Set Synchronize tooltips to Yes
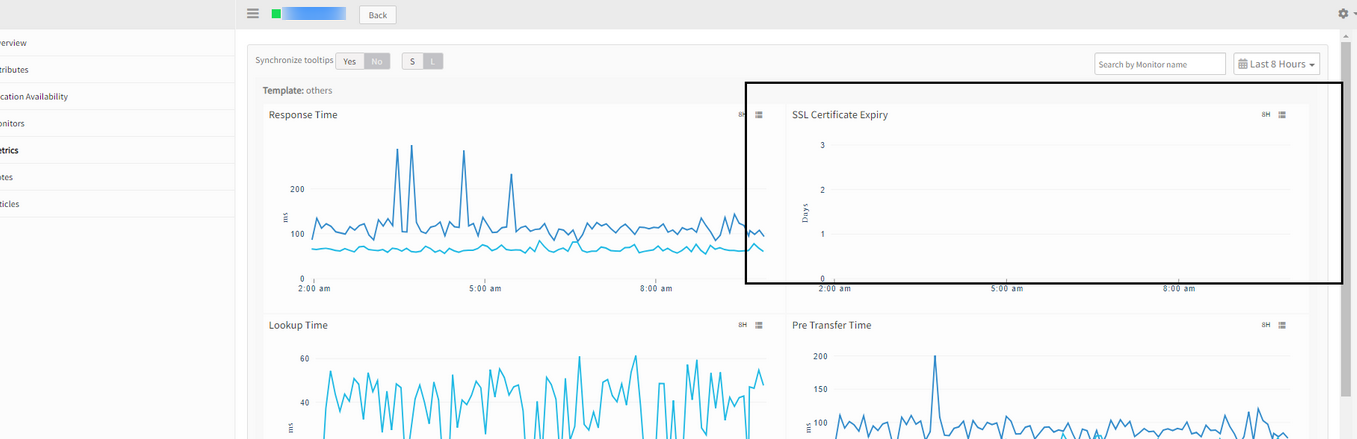This screenshot has height=439, width=1357. point(349,61)
